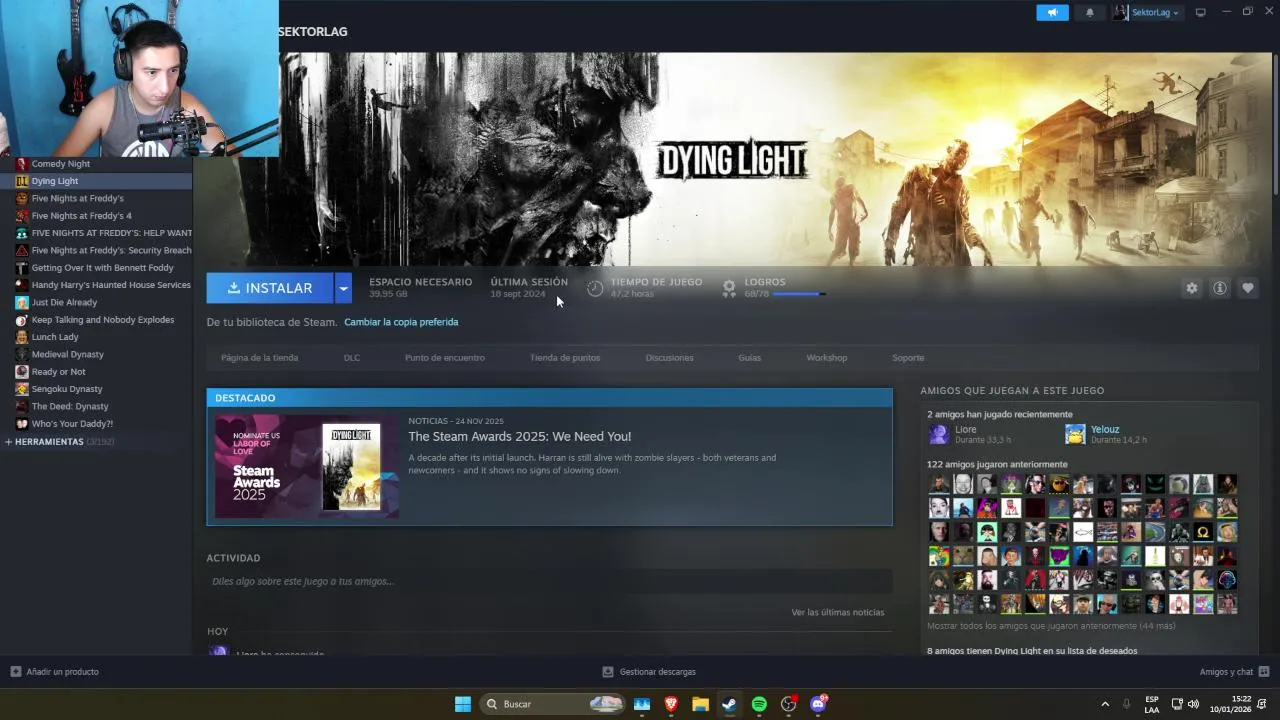
Task: Select Comedy Night in library list
Action: click(x=96, y=164)
